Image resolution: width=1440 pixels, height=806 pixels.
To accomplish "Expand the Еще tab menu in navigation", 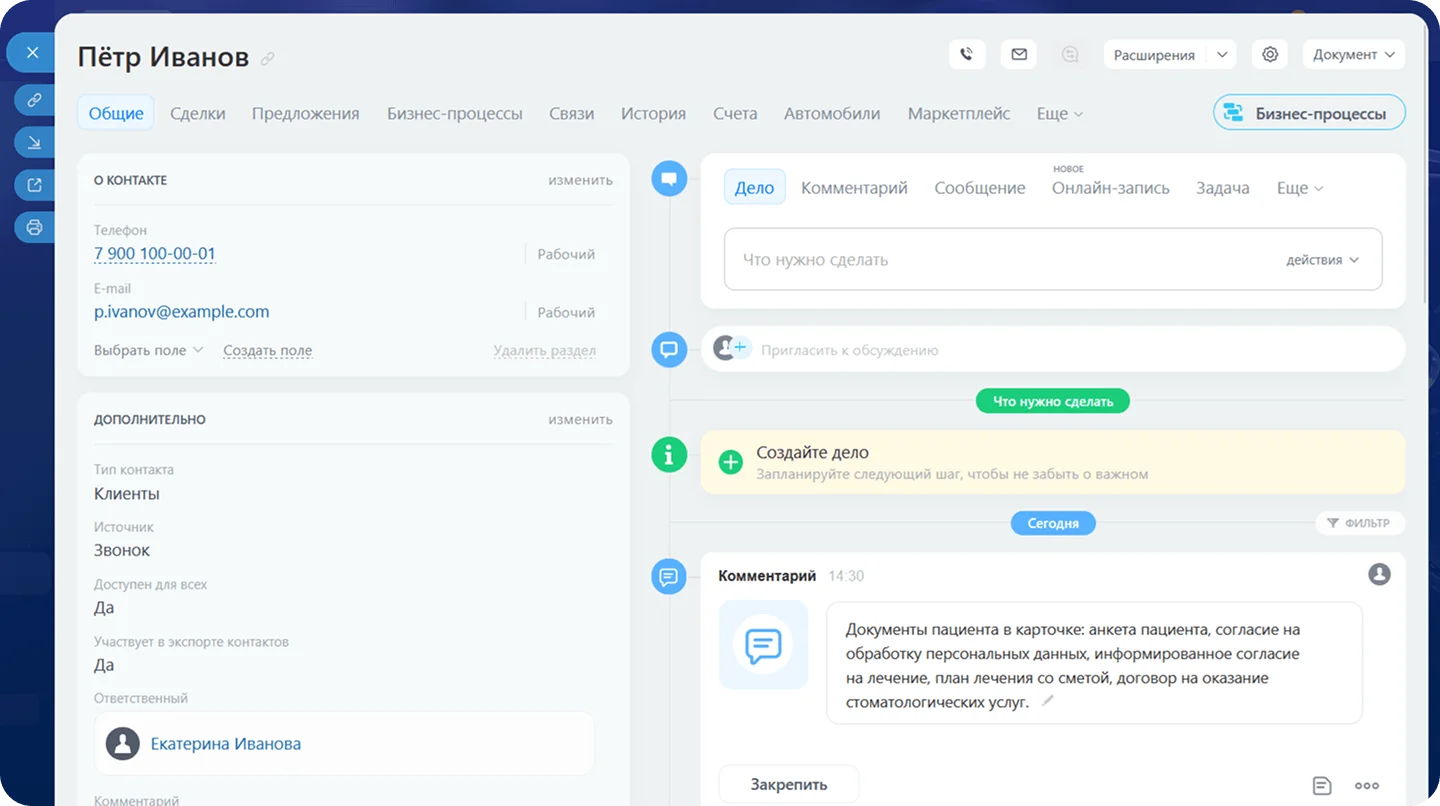I will pos(1059,114).
